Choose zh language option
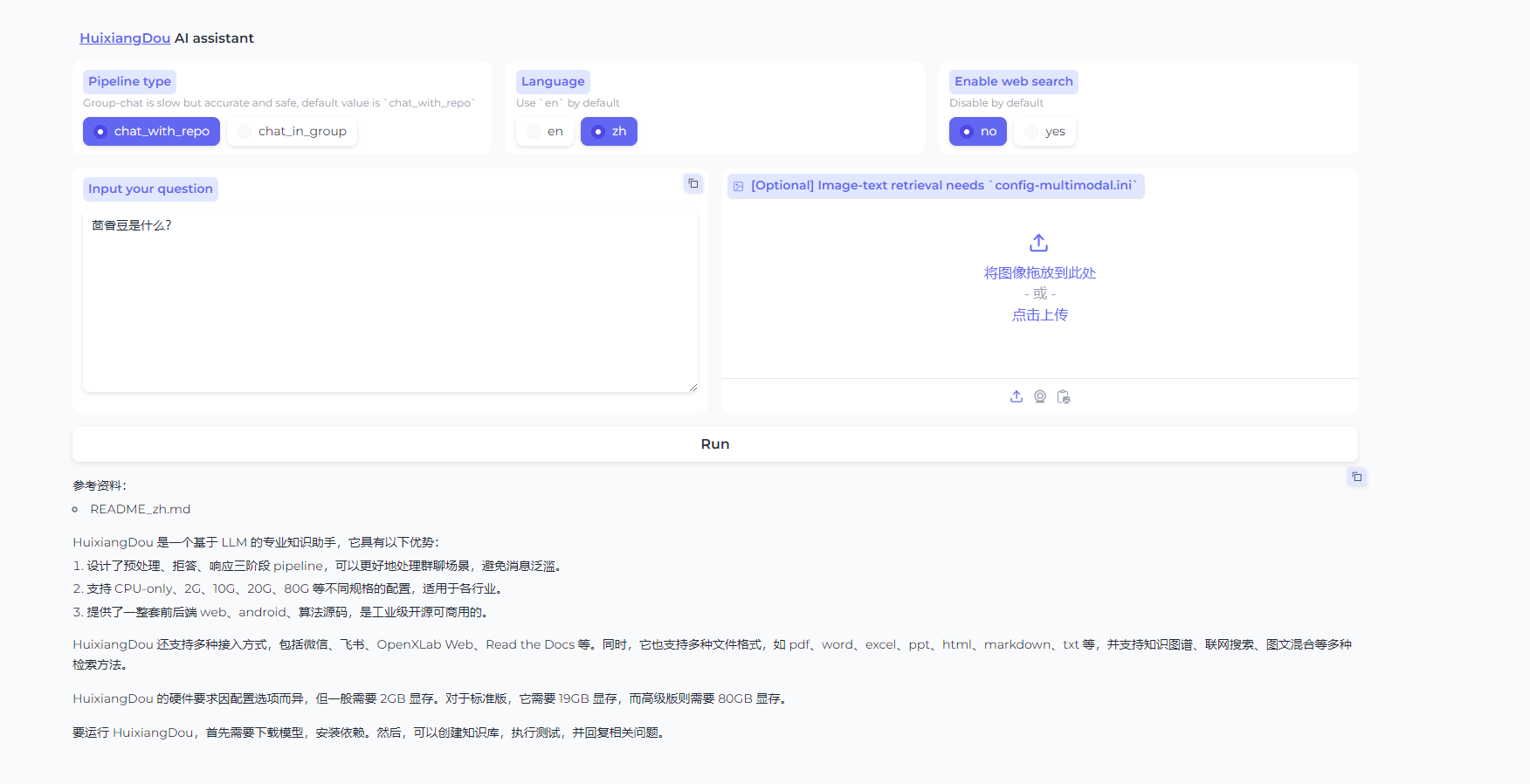Image resolution: width=1530 pixels, height=784 pixels. point(609,131)
